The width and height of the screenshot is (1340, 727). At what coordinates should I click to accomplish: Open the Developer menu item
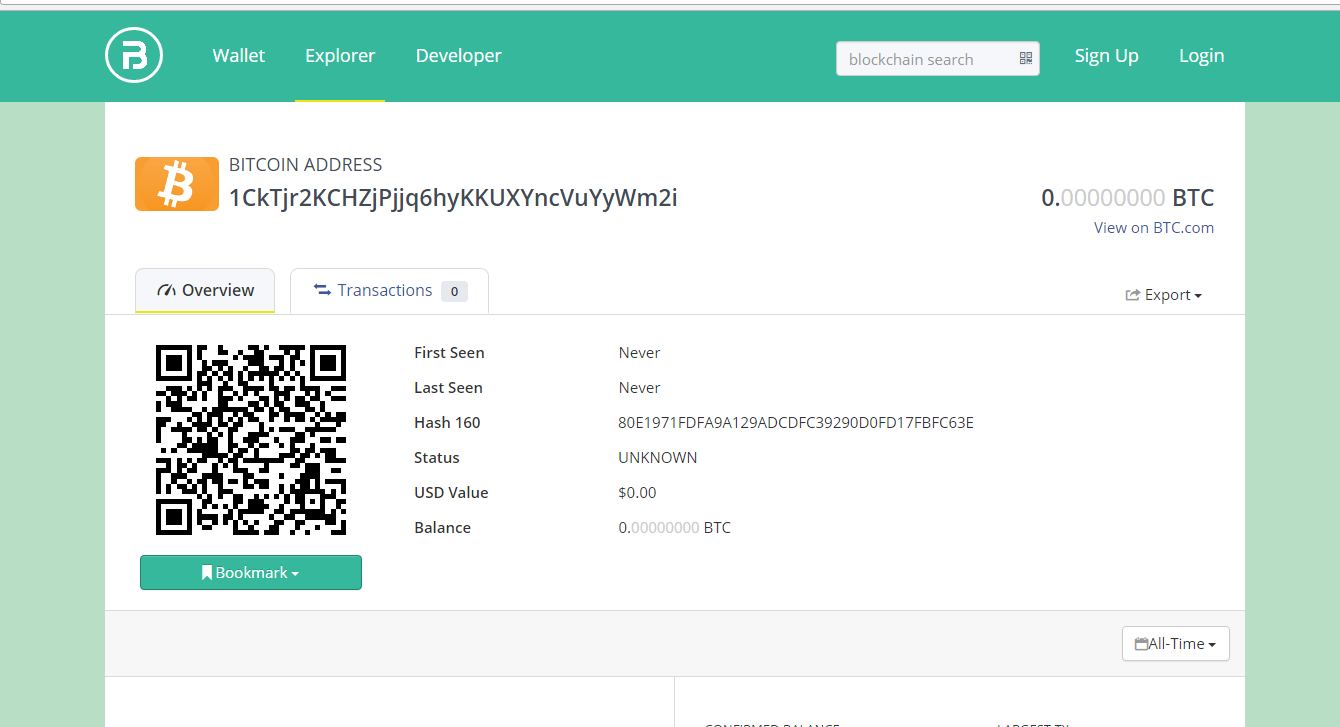(458, 56)
